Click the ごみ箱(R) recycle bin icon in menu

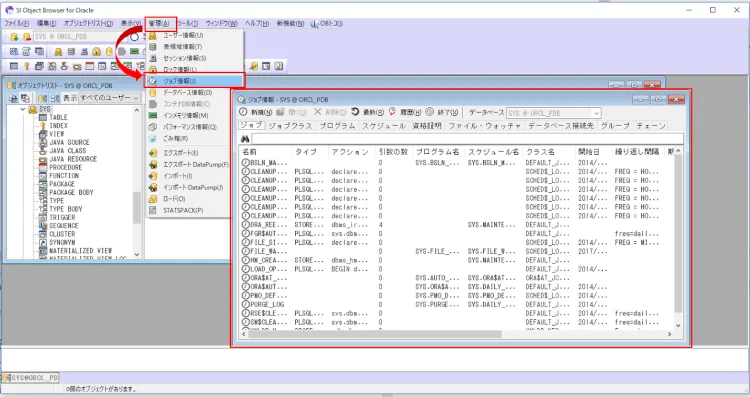(153, 139)
